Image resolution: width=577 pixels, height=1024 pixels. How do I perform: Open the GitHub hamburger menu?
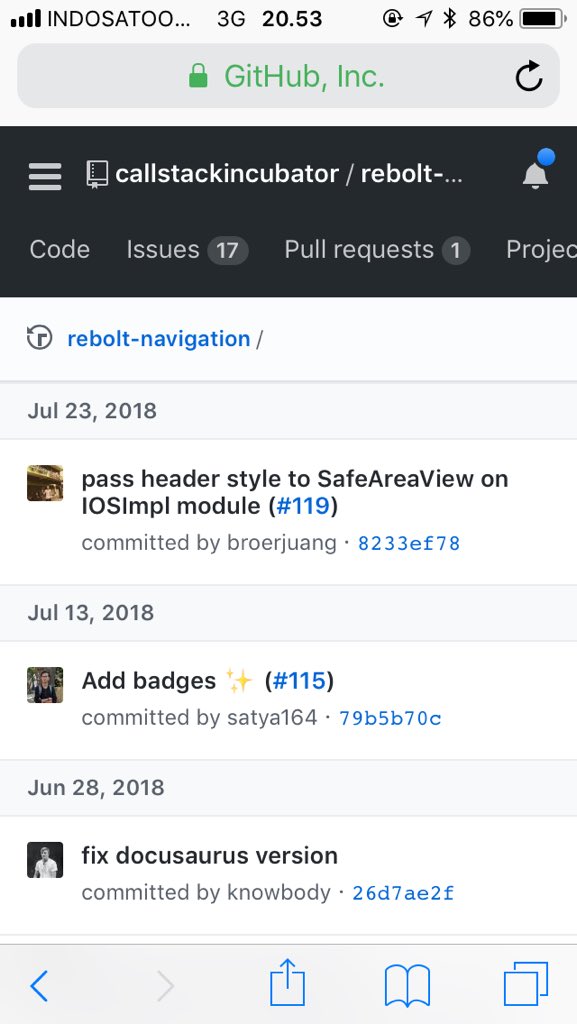45,176
